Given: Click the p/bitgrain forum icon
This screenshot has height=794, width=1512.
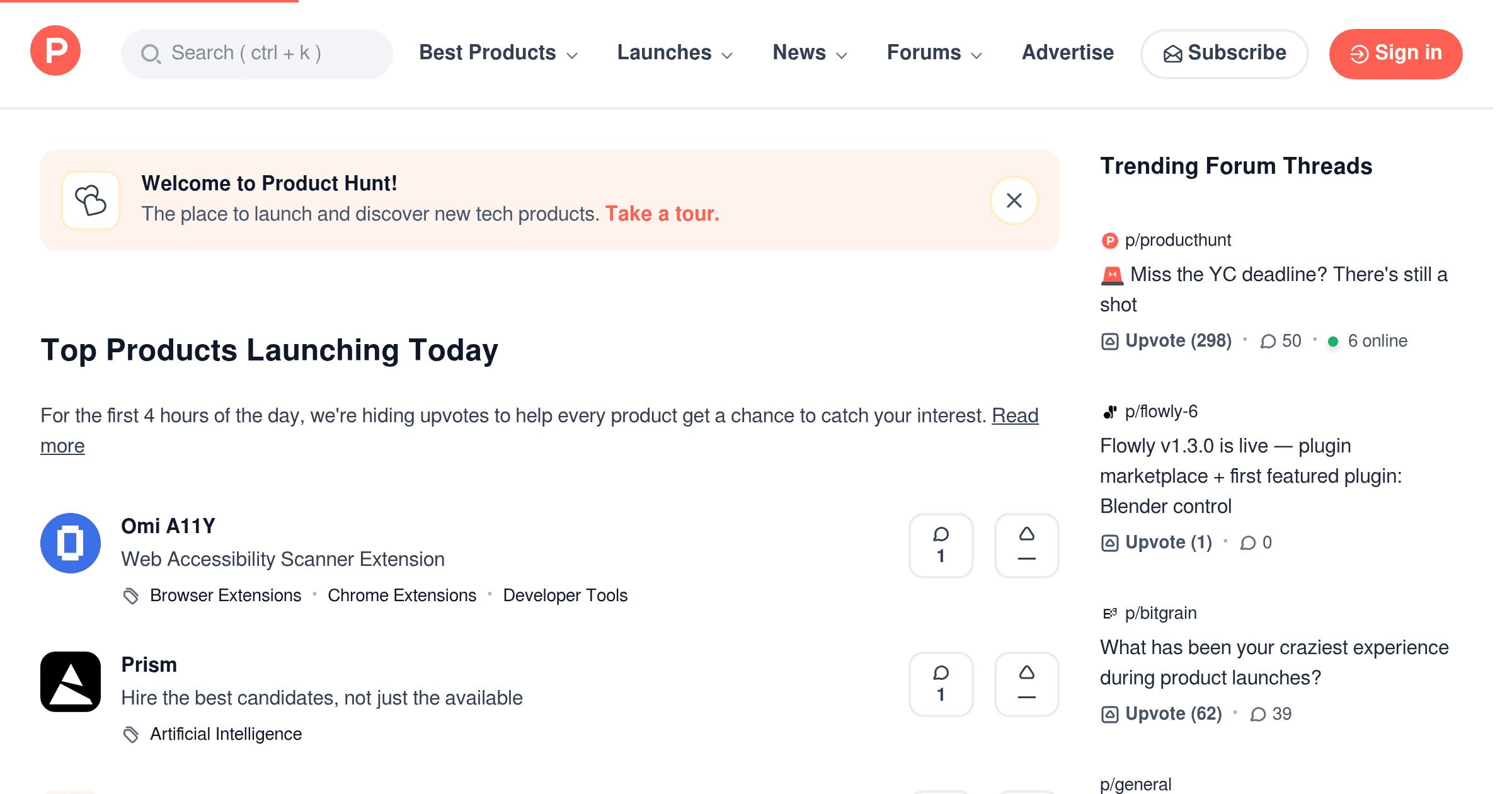Looking at the screenshot, I should click(x=1109, y=614).
